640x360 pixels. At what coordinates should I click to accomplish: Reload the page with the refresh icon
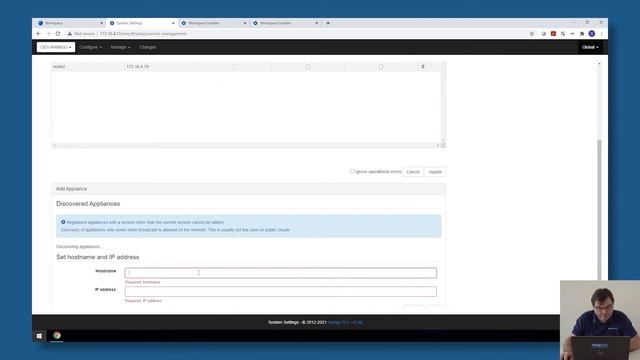(58, 34)
